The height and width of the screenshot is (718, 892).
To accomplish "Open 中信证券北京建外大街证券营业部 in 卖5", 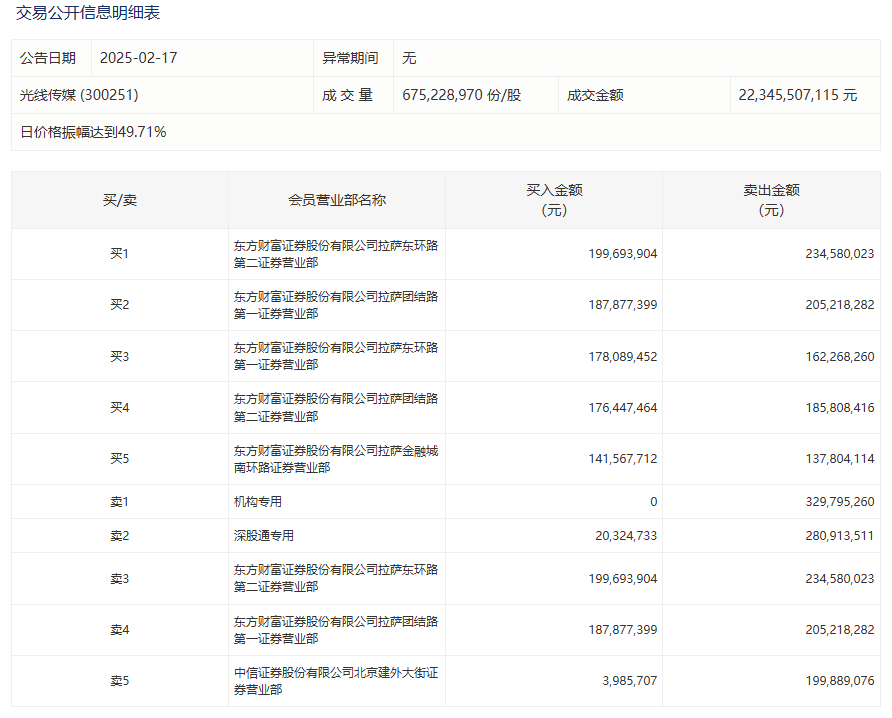I will 334,680.
